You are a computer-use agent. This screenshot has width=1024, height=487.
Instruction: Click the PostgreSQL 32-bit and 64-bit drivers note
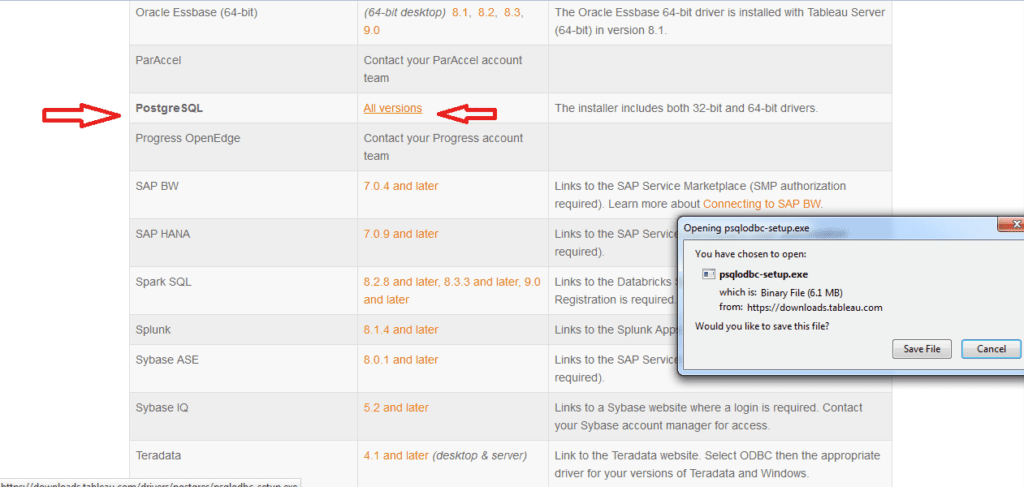pyautogui.click(x=686, y=108)
